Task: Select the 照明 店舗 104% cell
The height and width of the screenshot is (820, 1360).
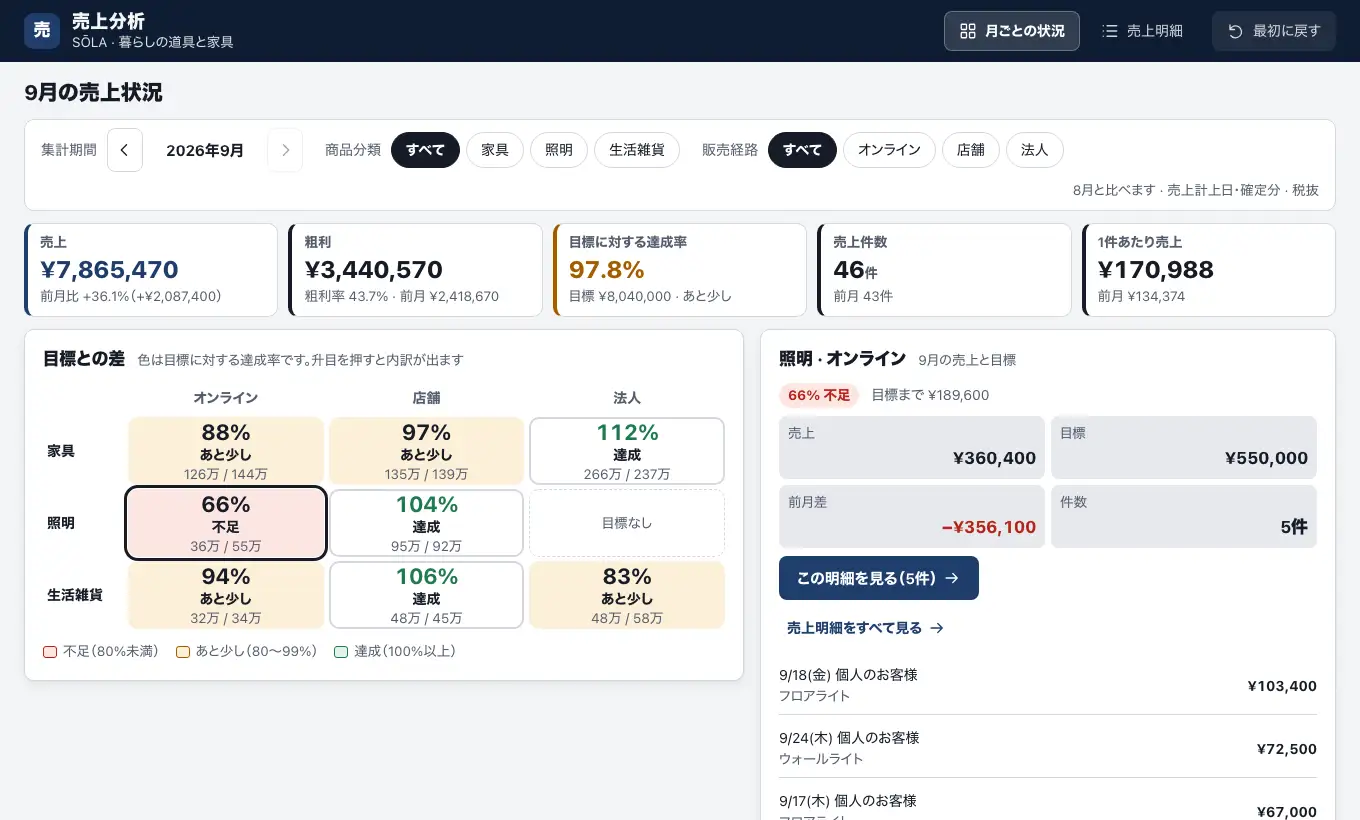Action: click(426, 523)
